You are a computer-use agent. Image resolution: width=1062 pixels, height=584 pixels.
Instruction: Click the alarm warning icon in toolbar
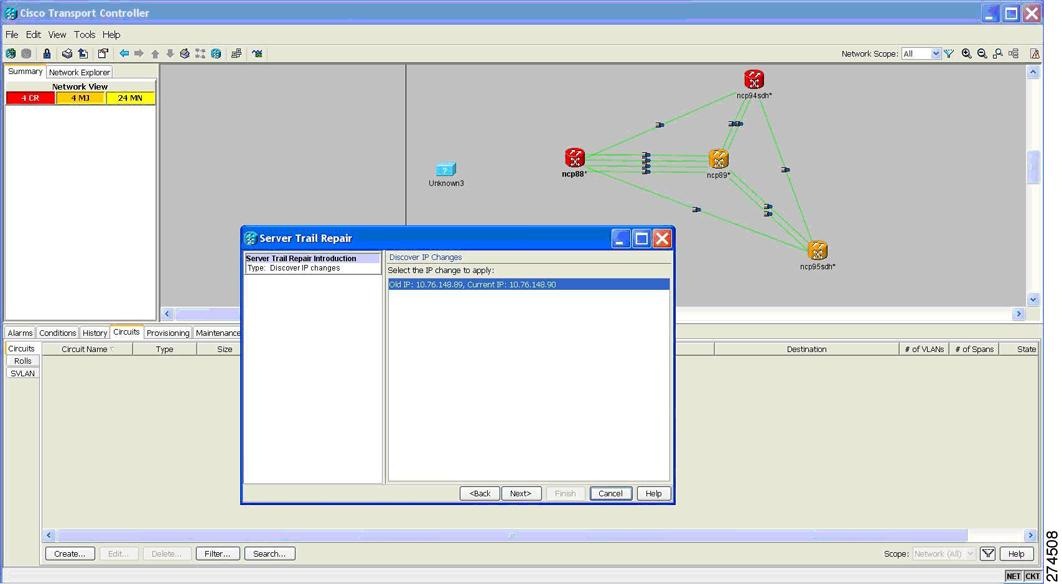[1035, 54]
